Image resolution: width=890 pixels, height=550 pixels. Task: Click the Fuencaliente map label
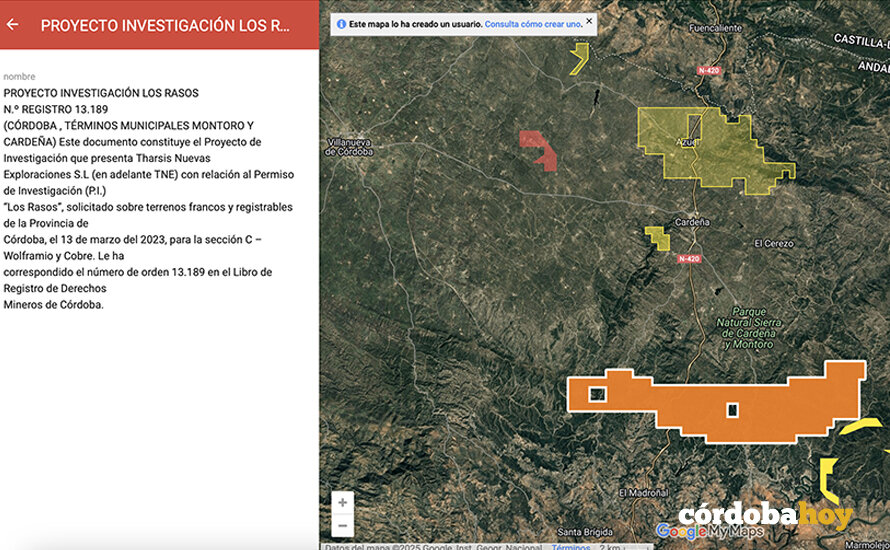(715, 28)
